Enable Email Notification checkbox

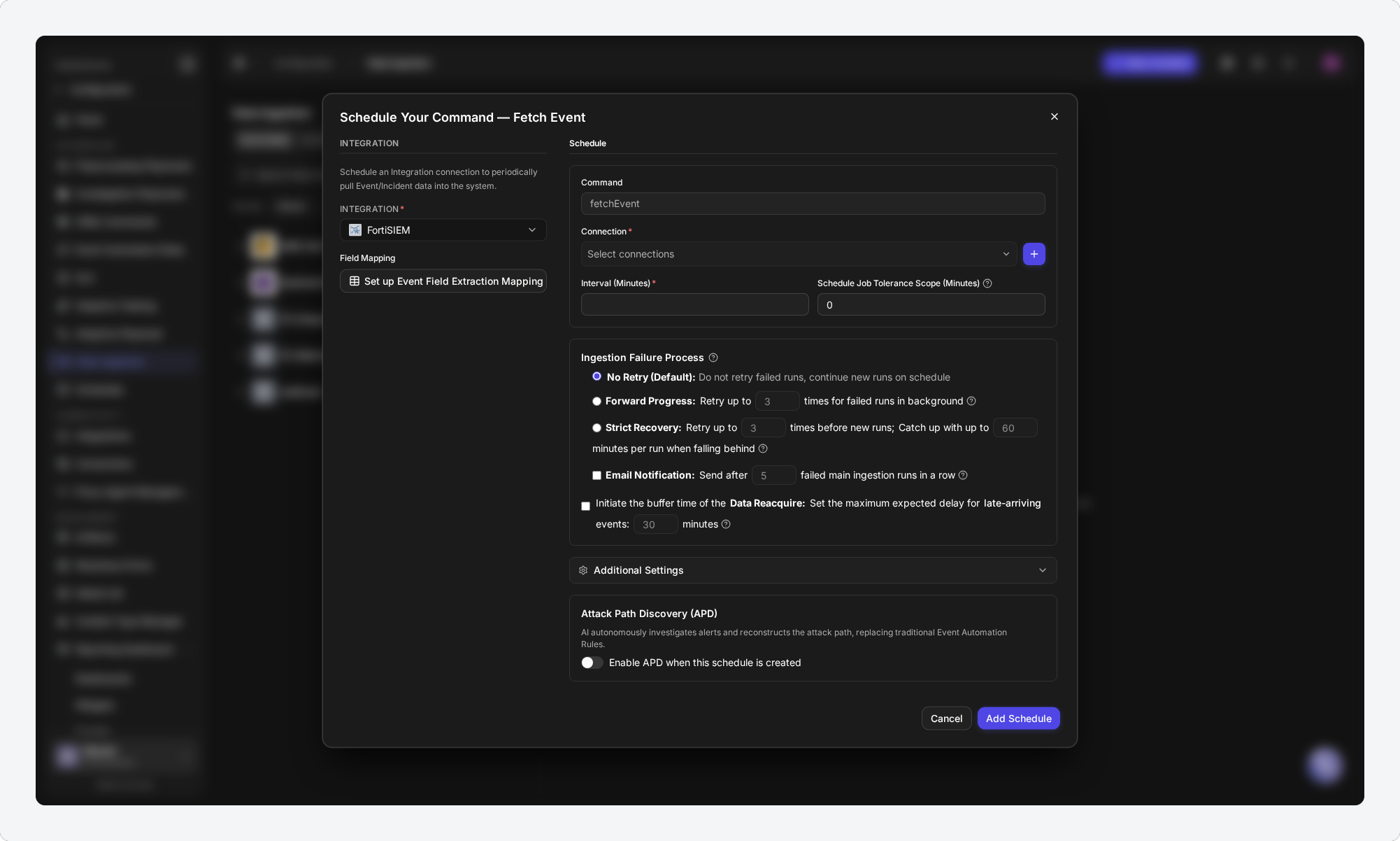coord(597,475)
